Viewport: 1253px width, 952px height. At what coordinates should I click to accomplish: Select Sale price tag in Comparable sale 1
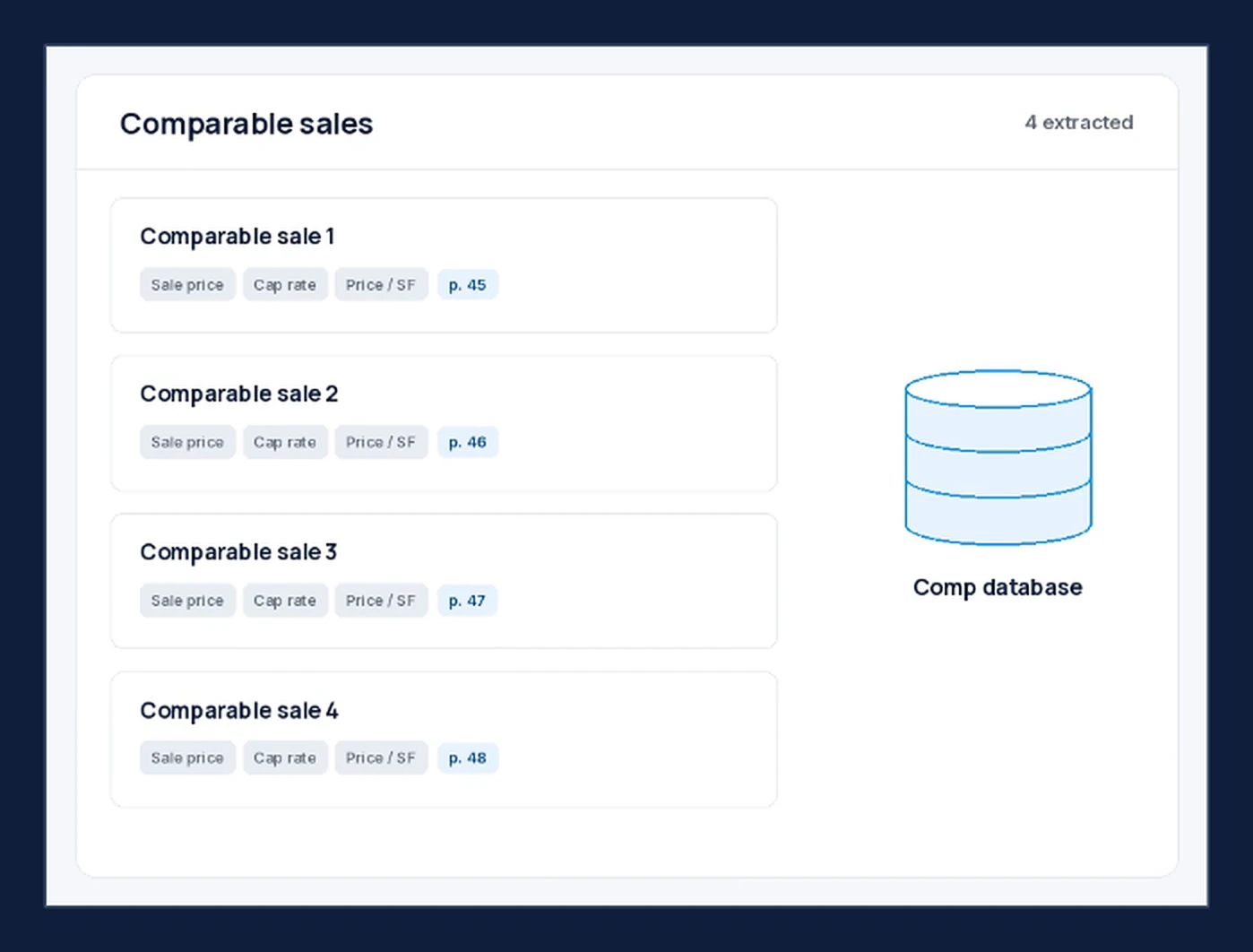tap(187, 285)
